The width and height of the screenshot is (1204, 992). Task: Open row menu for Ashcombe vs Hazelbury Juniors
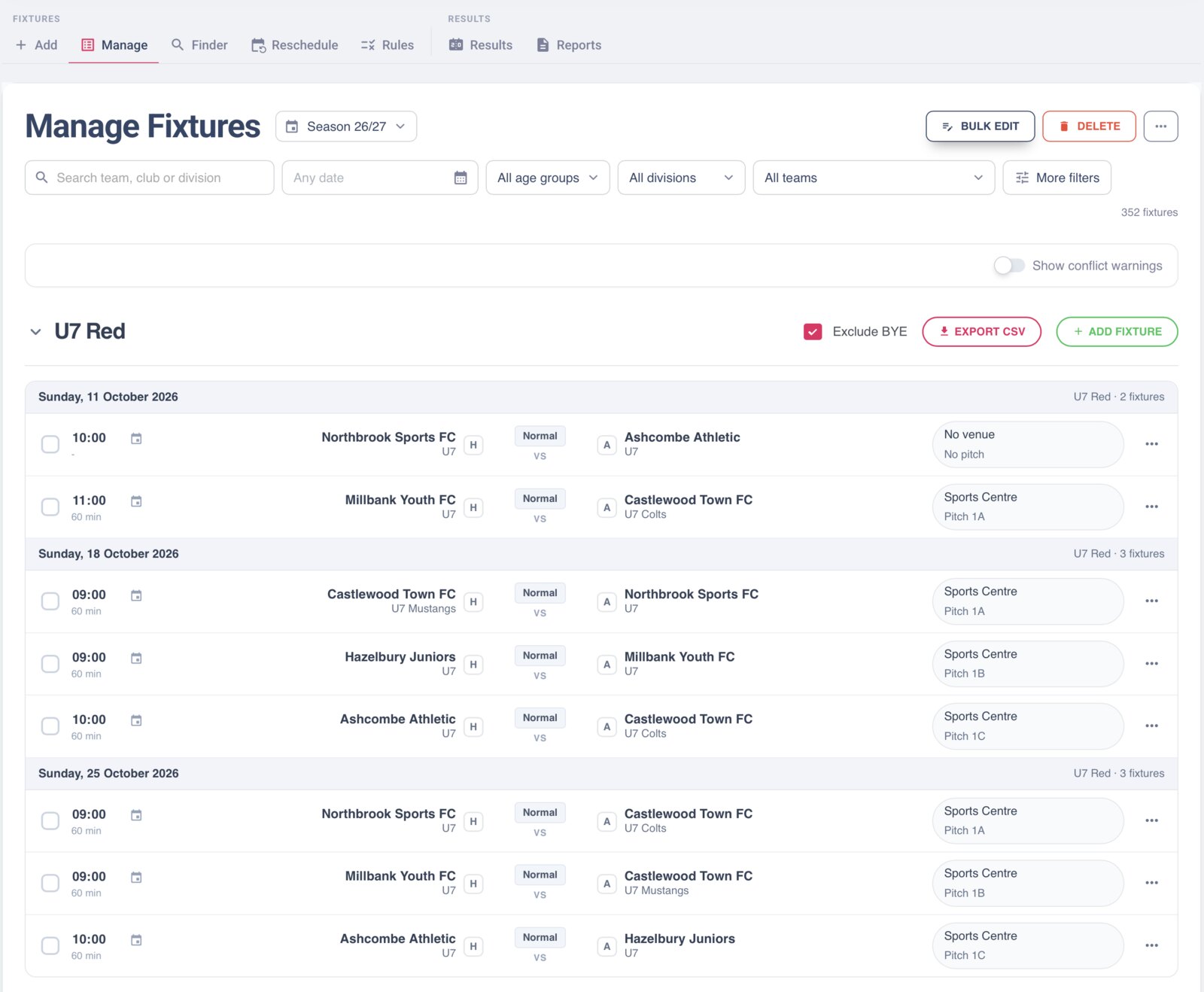1151,945
